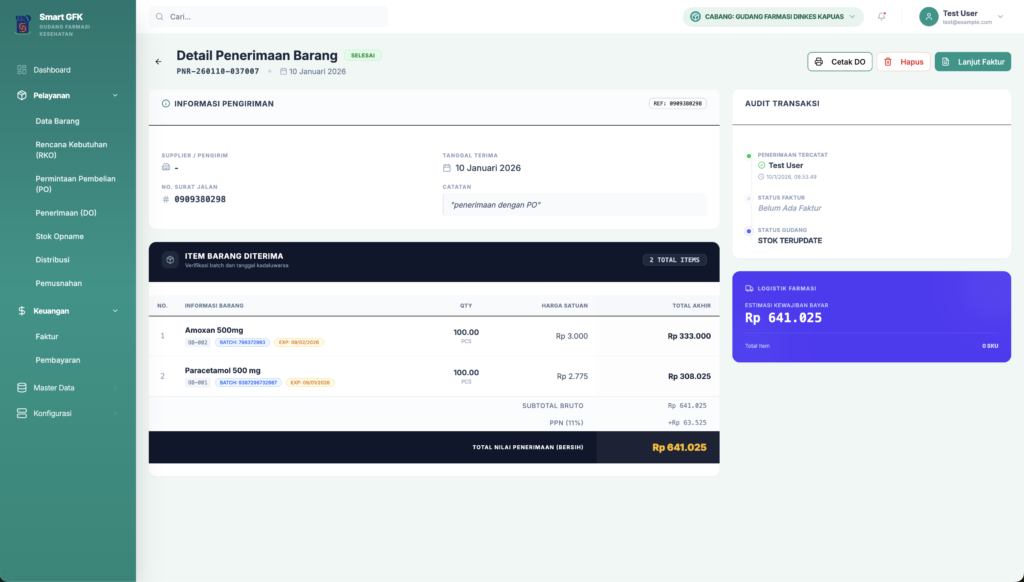Image resolution: width=1024 pixels, height=582 pixels.
Task: Expand the Test User account menu
Action: [999, 17]
